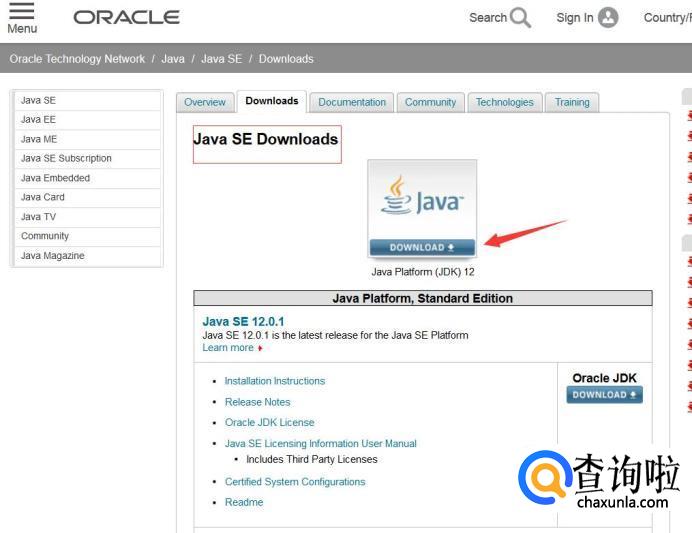
Task: Click the Java Platform, Standard Edition header
Action: [x=422, y=298]
